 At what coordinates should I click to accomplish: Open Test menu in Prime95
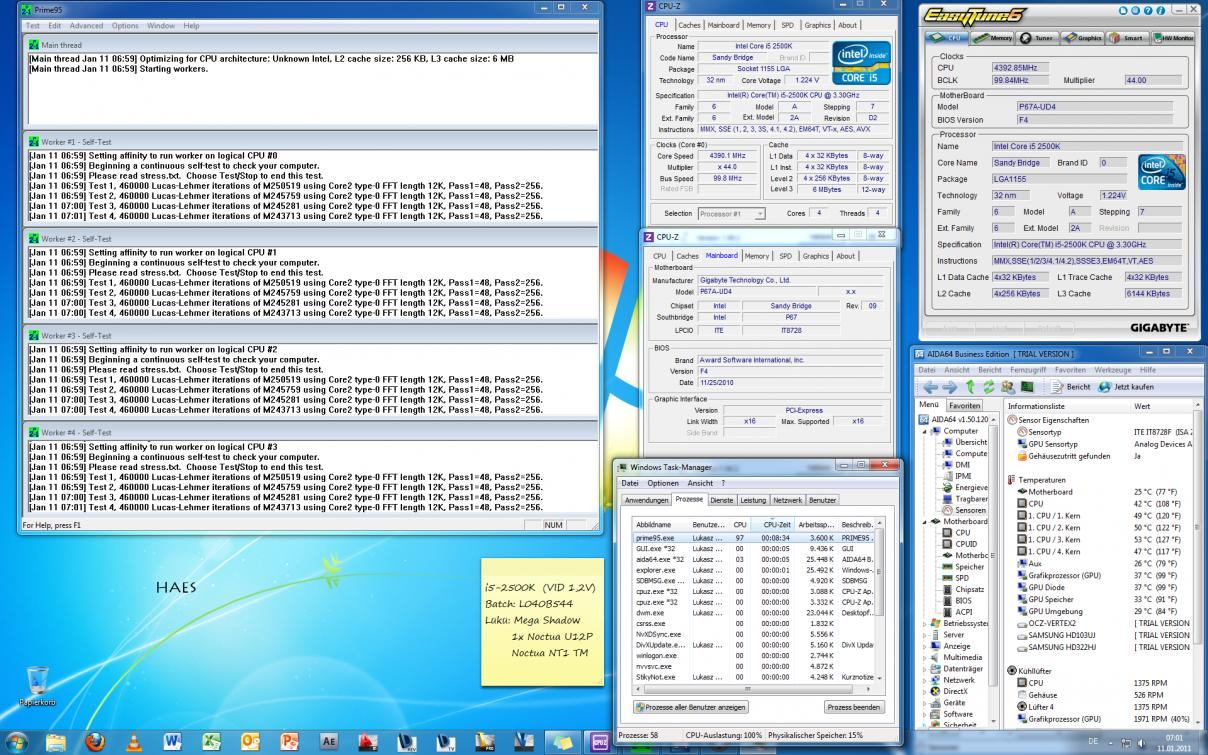pos(32,25)
